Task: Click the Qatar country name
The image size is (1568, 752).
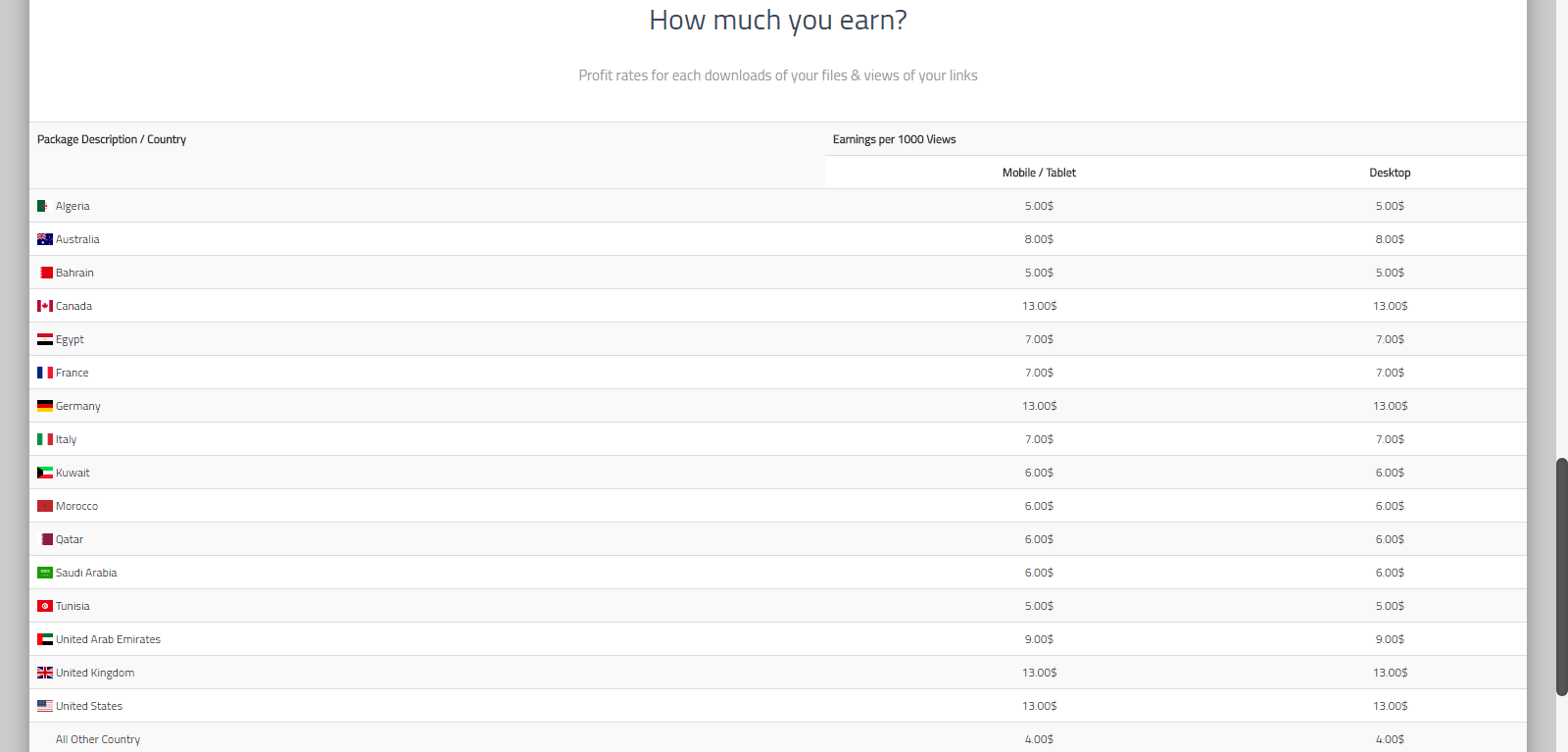Action: tap(70, 539)
